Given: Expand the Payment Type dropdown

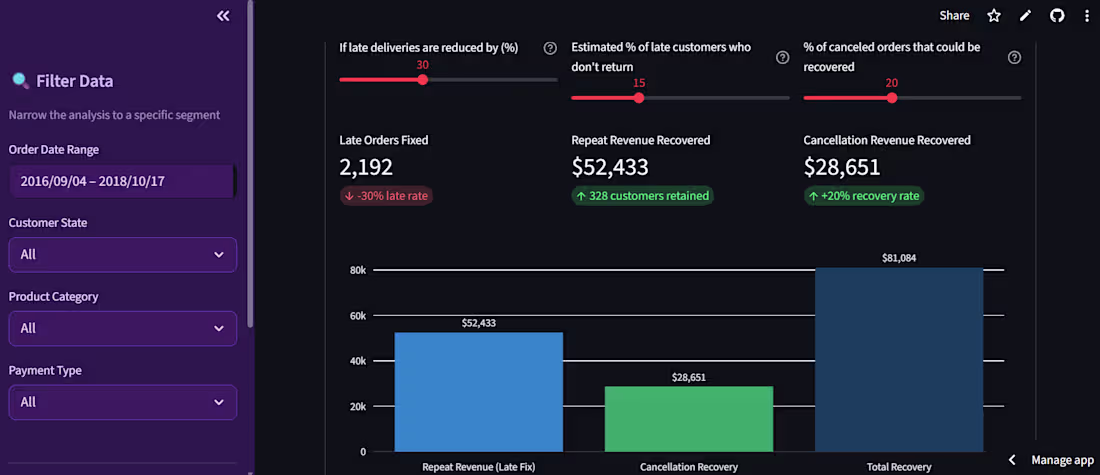Looking at the screenshot, I should point(123,402).
